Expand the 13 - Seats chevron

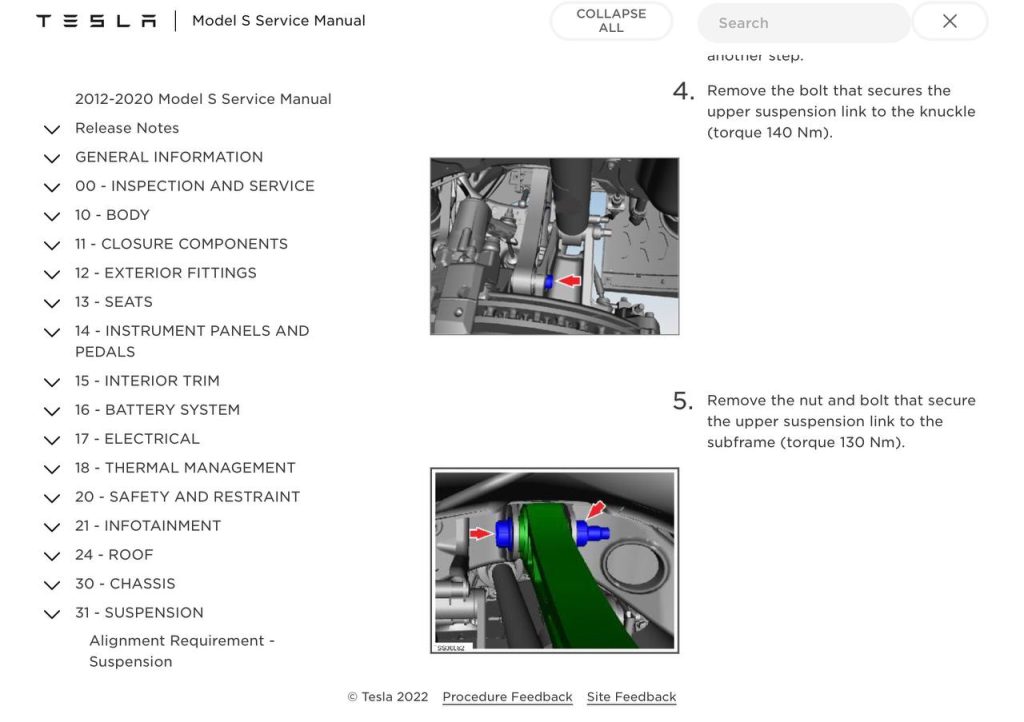click(x=52, y=303)
